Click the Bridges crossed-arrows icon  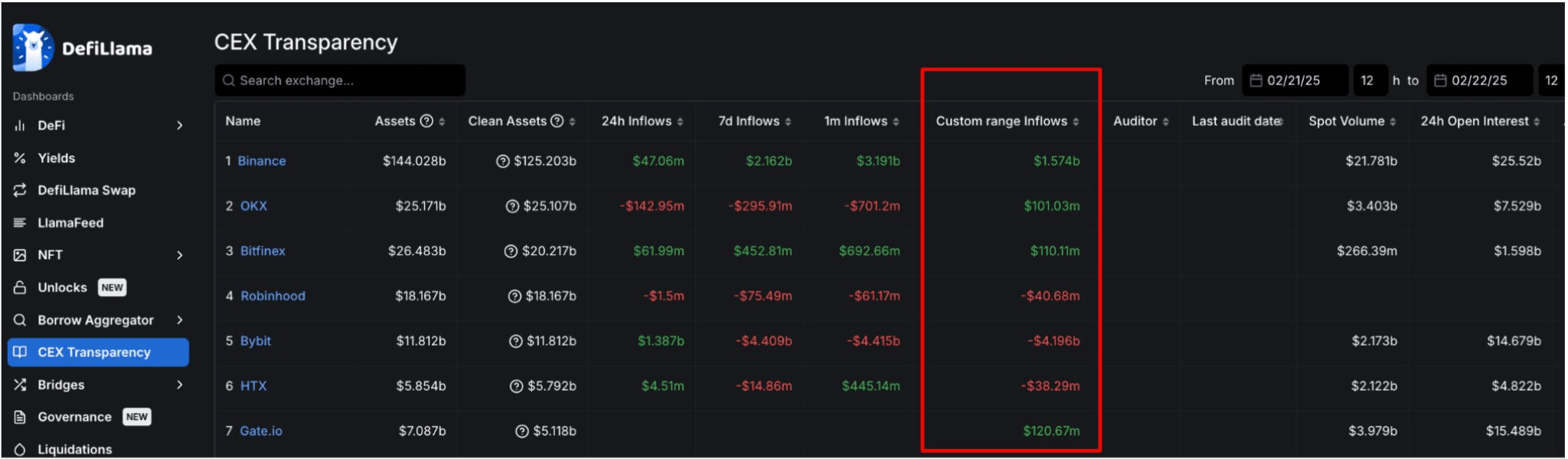click(20, 385)
